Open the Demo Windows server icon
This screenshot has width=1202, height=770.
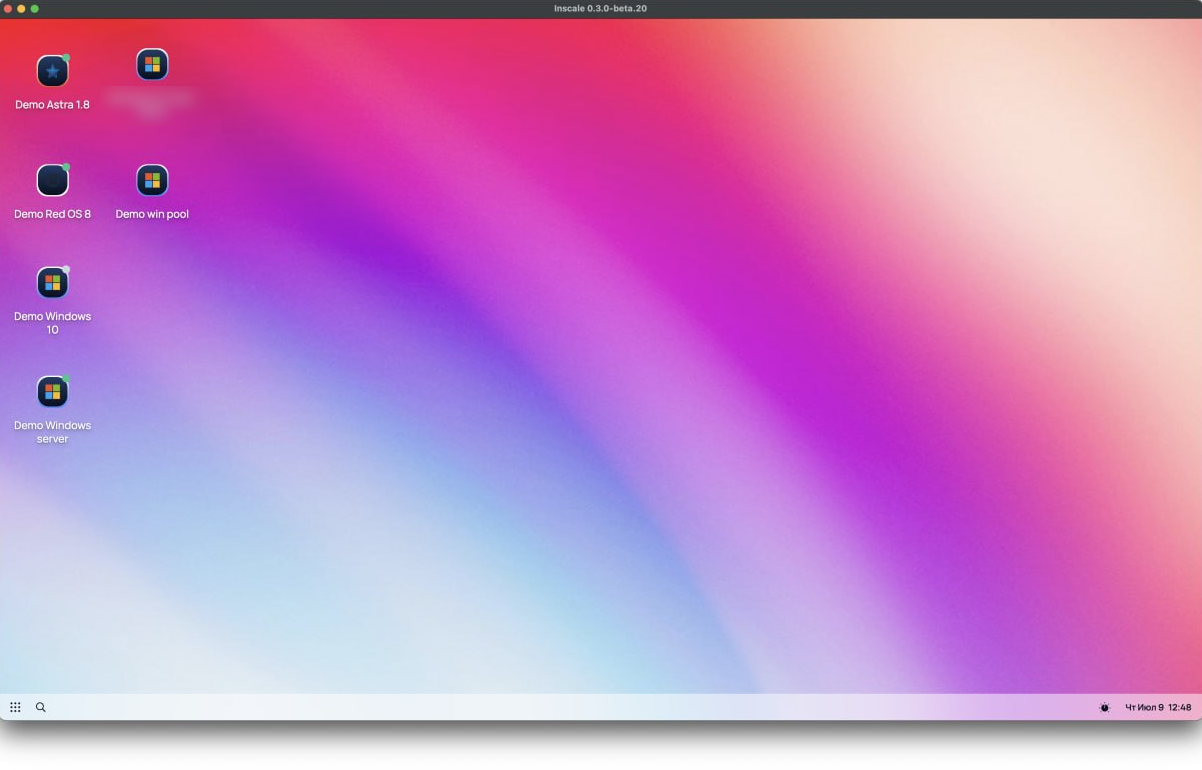[x=52, y=392]
